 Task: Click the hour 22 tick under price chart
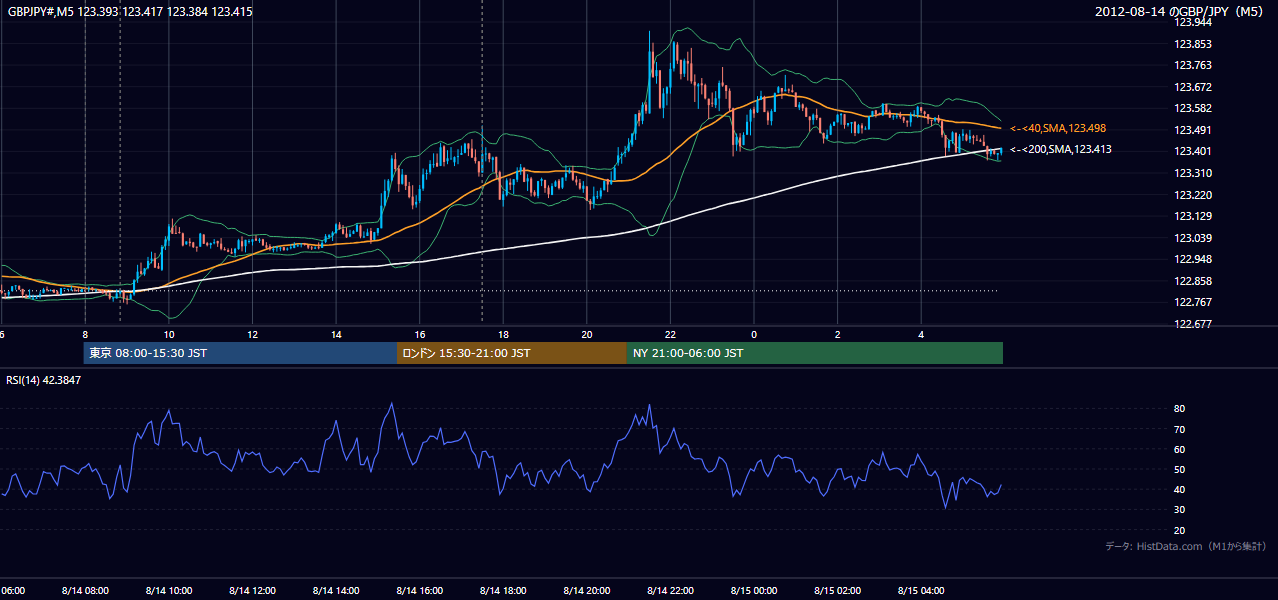[670, 334]
